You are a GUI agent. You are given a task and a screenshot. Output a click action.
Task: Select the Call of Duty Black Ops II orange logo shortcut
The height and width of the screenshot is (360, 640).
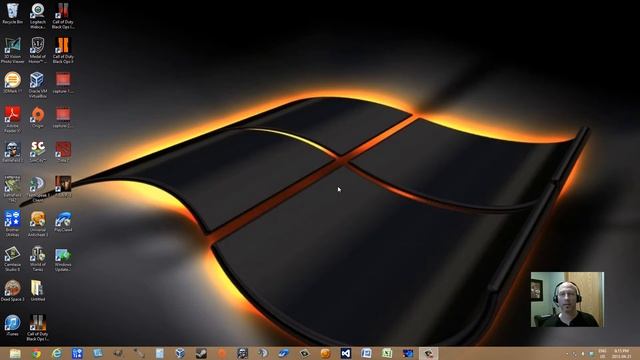[x=63, y=50]
